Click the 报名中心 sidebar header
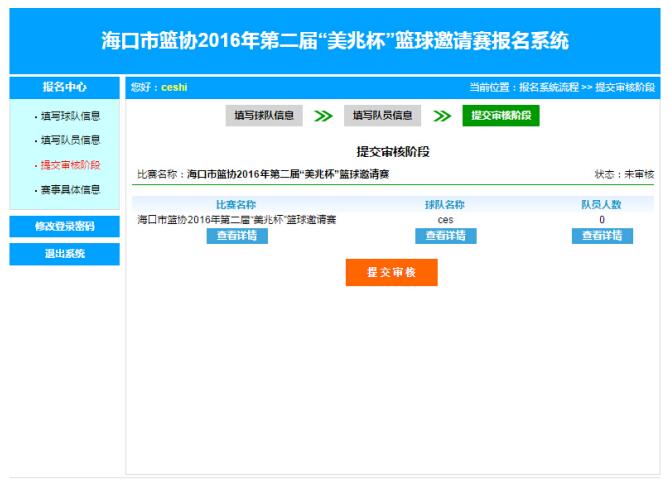This screenshot has width=671, height=495. [x=65, y=87]
